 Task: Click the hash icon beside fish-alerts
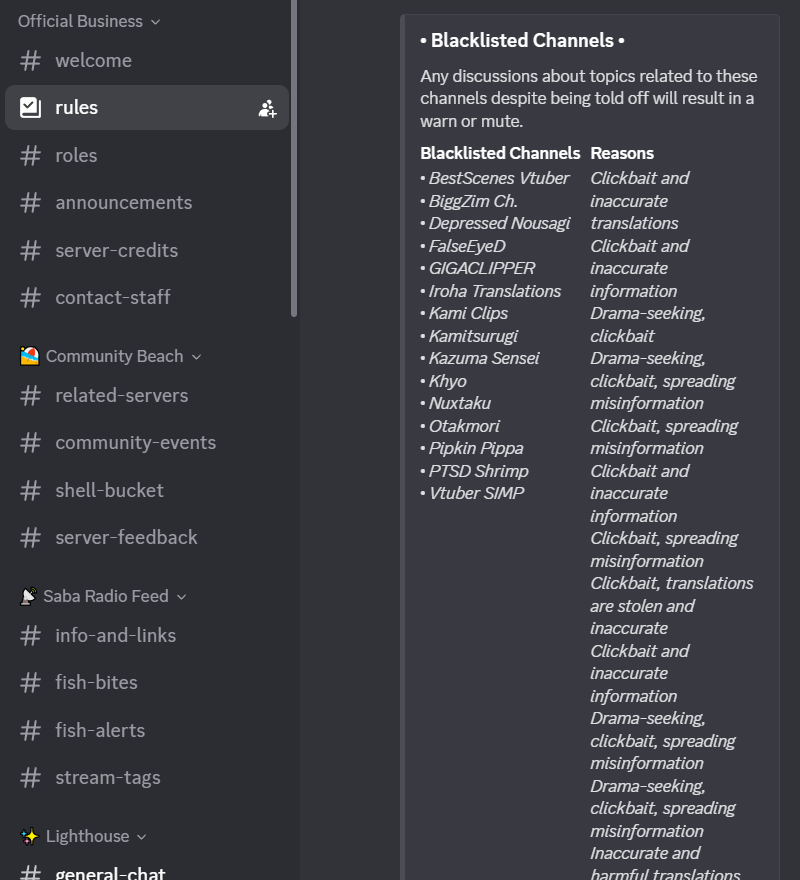pyautogui.click(x=31, y=731)
